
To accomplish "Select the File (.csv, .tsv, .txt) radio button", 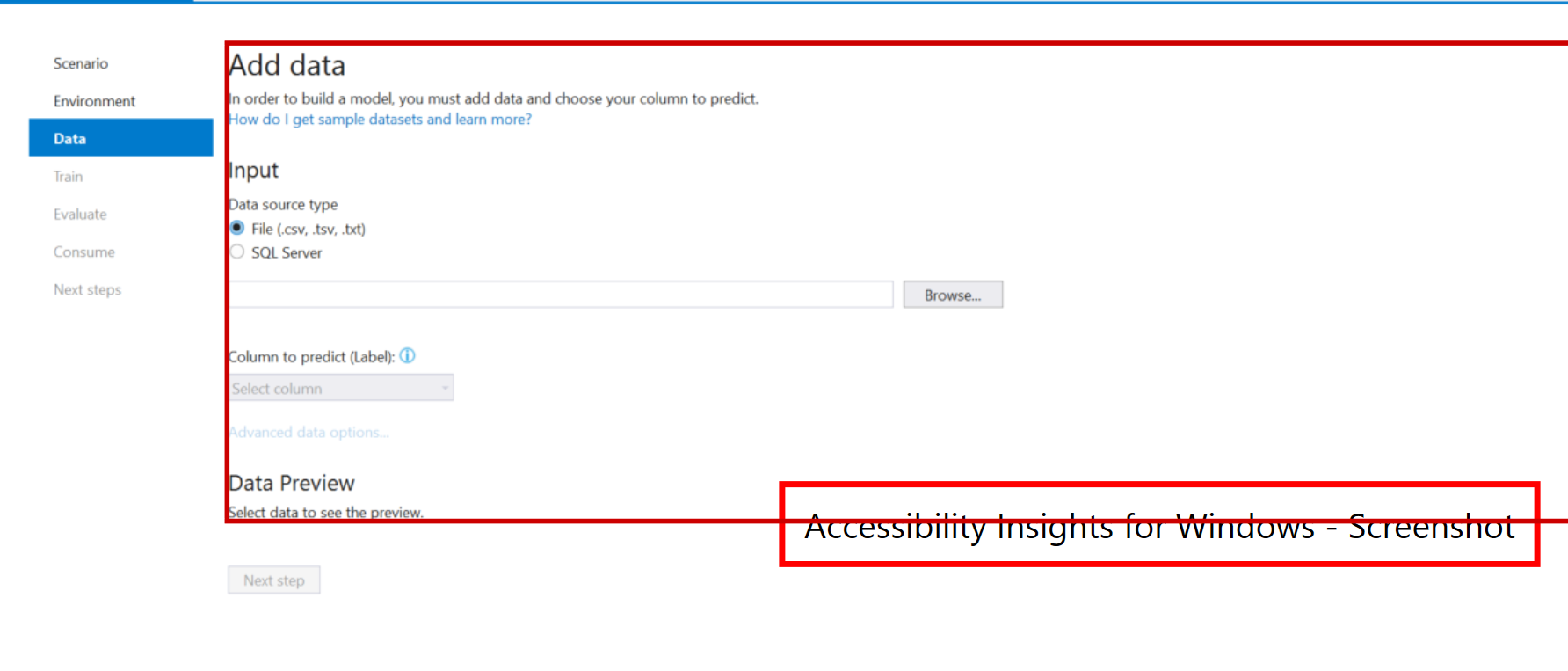I will click(236, 227).
